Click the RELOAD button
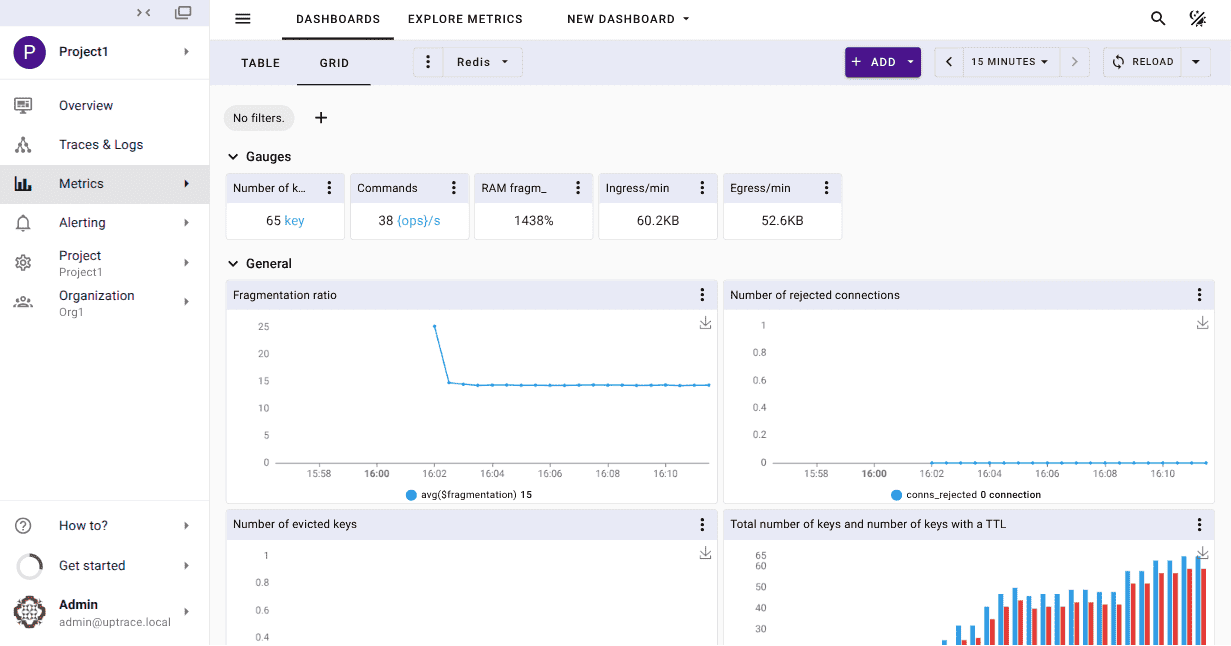Viewport: 1231px width, 646px height. 1143,62
